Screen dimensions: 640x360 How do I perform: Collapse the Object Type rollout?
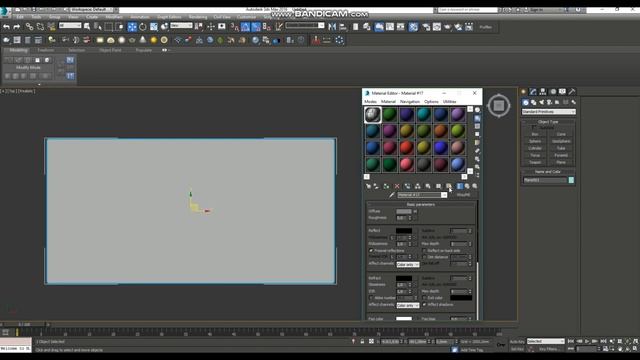[x=548, y=122]
